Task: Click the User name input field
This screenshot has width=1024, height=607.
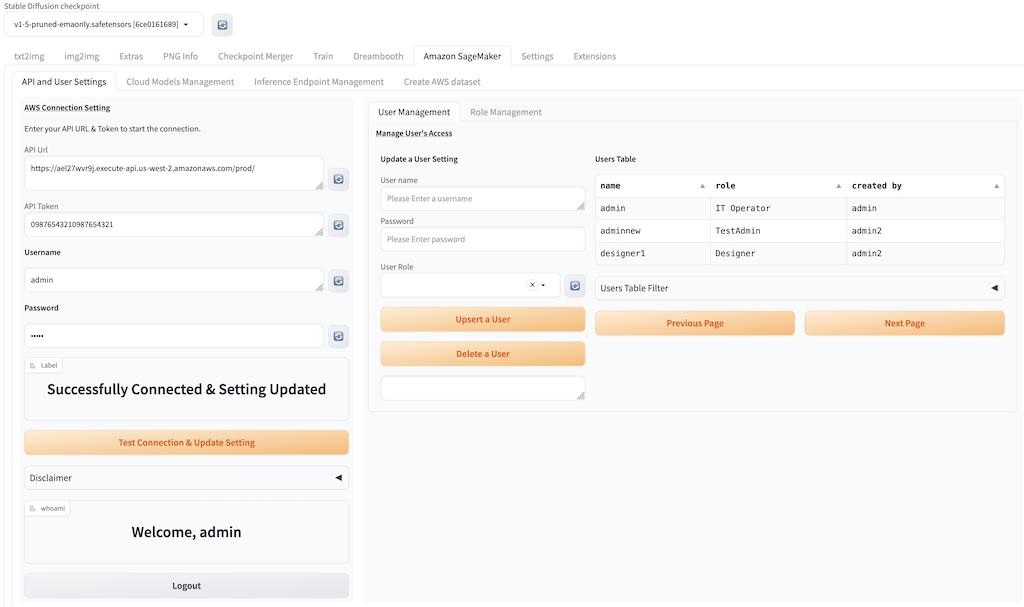Action: click(x=483, y=199)
